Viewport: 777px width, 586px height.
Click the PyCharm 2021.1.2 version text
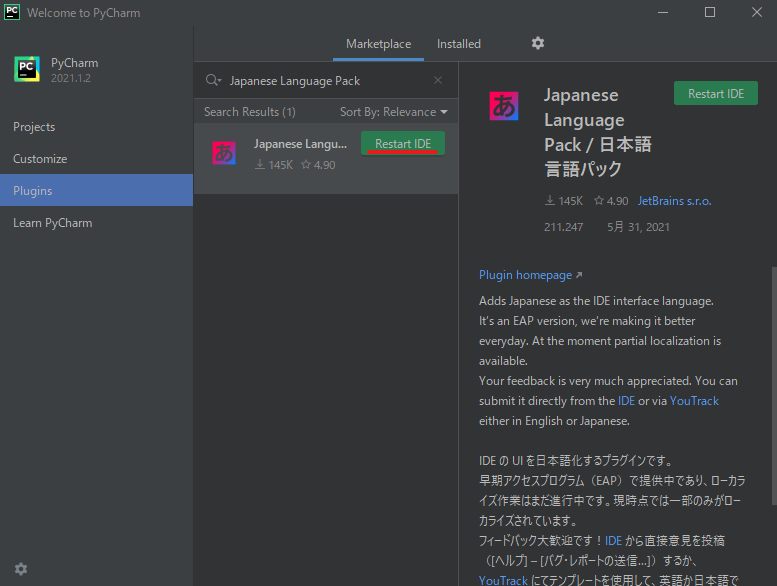(x=71, y=78)
